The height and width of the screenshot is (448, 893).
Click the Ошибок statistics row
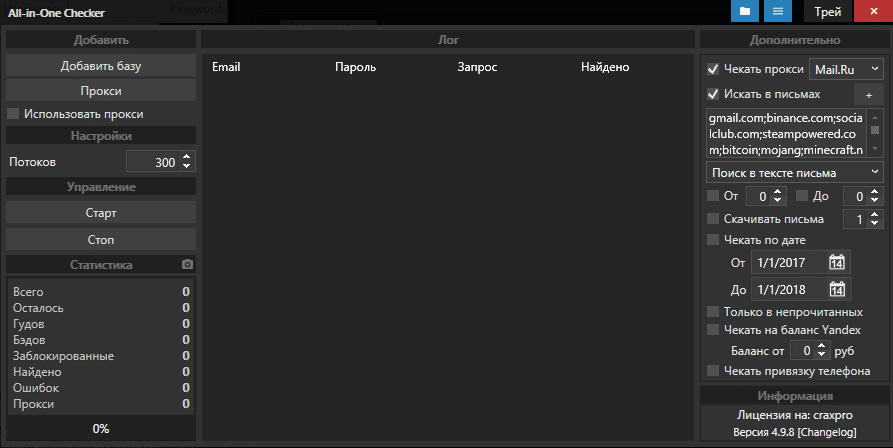click(101, 387)
